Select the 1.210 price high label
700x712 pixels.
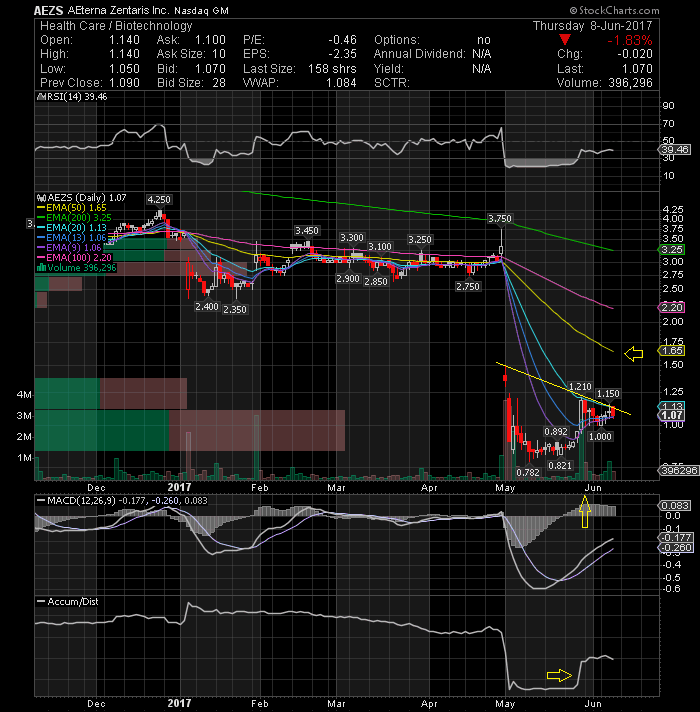coord(580,387)
